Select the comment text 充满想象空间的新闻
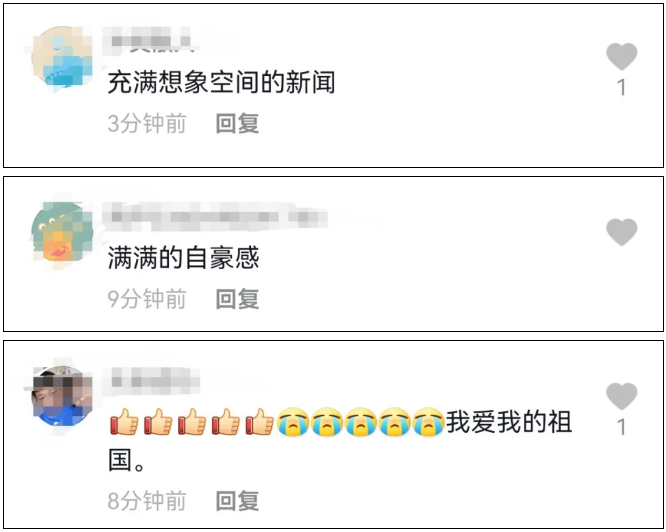 [221, 82]
